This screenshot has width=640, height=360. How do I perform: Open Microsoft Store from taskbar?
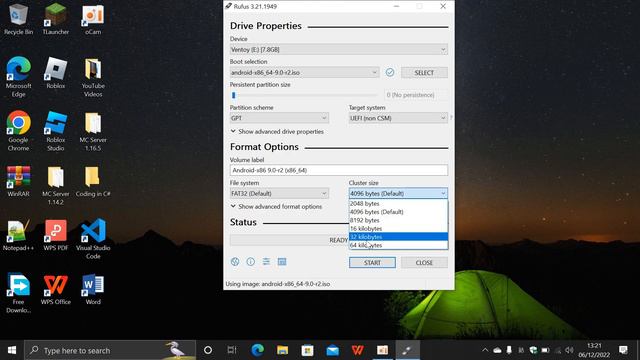tap(307, 350)
